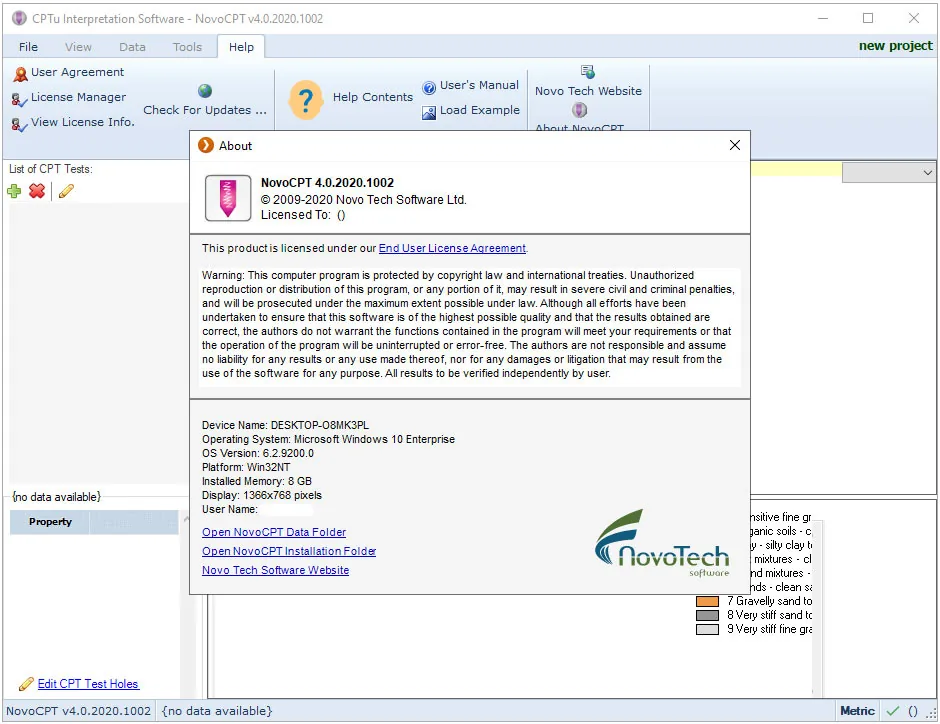Click 'List of CPT Tests:' label
Screen dimensions: 940x724
click(51, 169)
